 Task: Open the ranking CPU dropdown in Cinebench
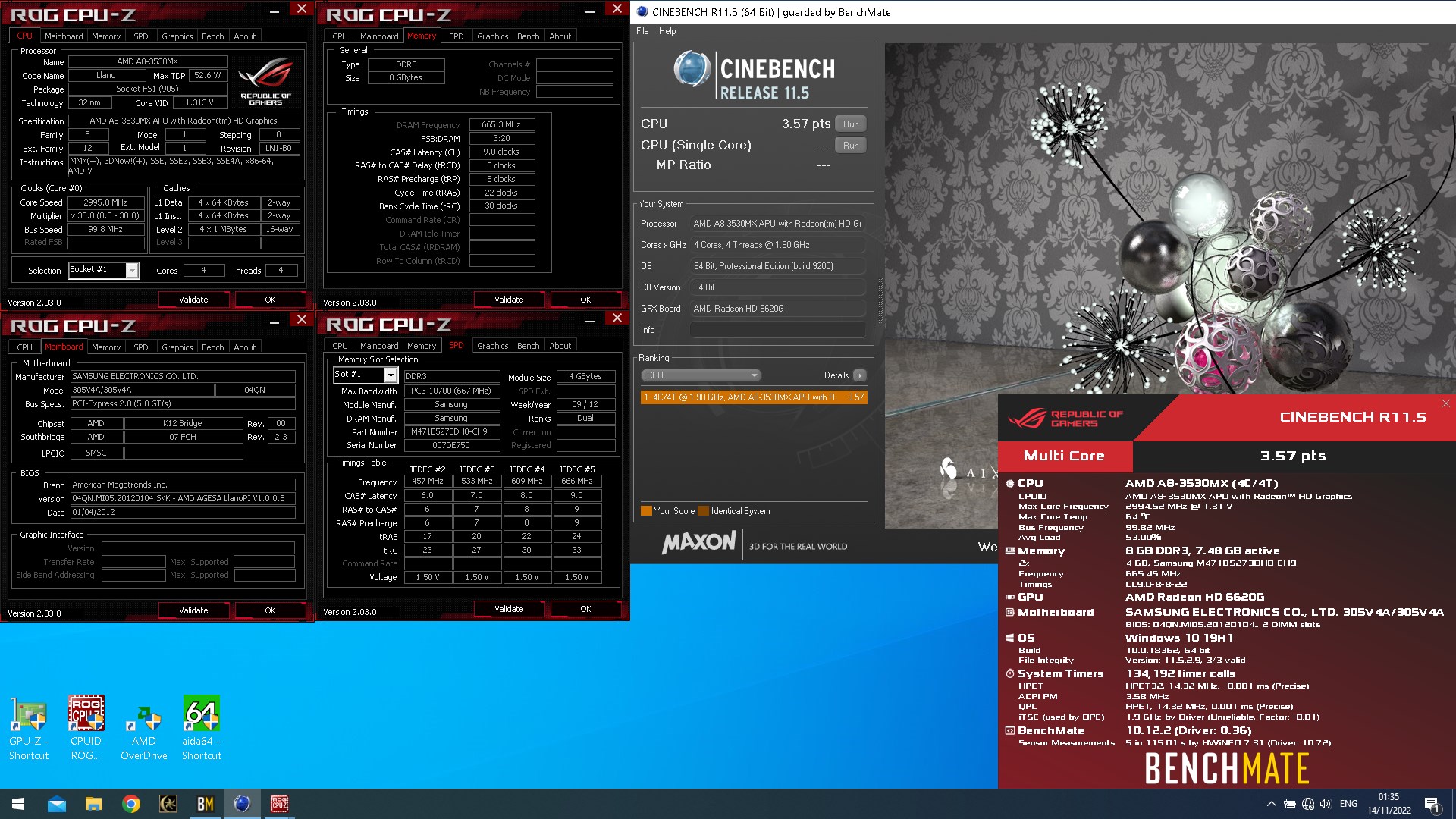pos(701,375)
